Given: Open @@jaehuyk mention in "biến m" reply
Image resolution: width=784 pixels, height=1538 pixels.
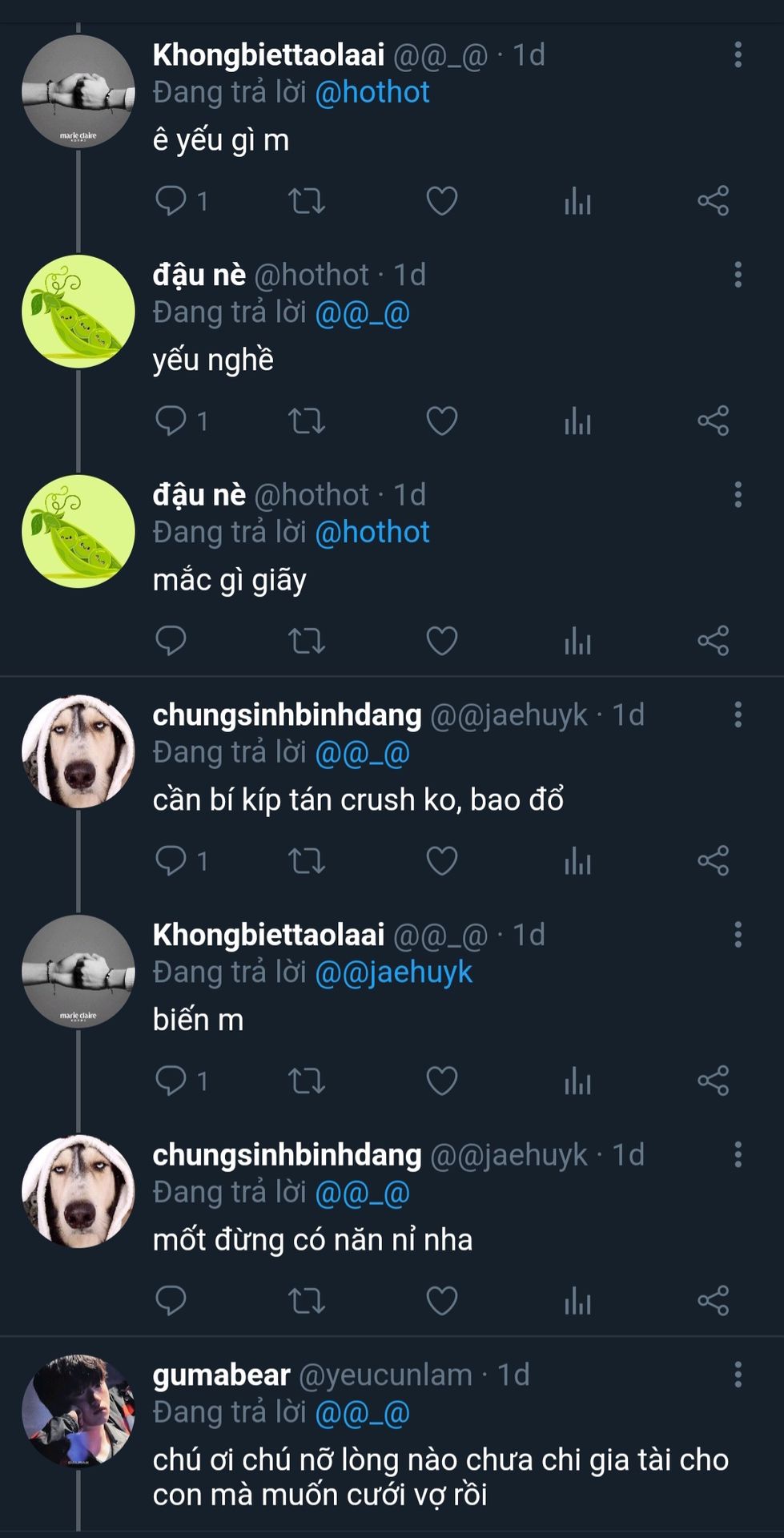Looking at the screenshot, I should 393,972.
